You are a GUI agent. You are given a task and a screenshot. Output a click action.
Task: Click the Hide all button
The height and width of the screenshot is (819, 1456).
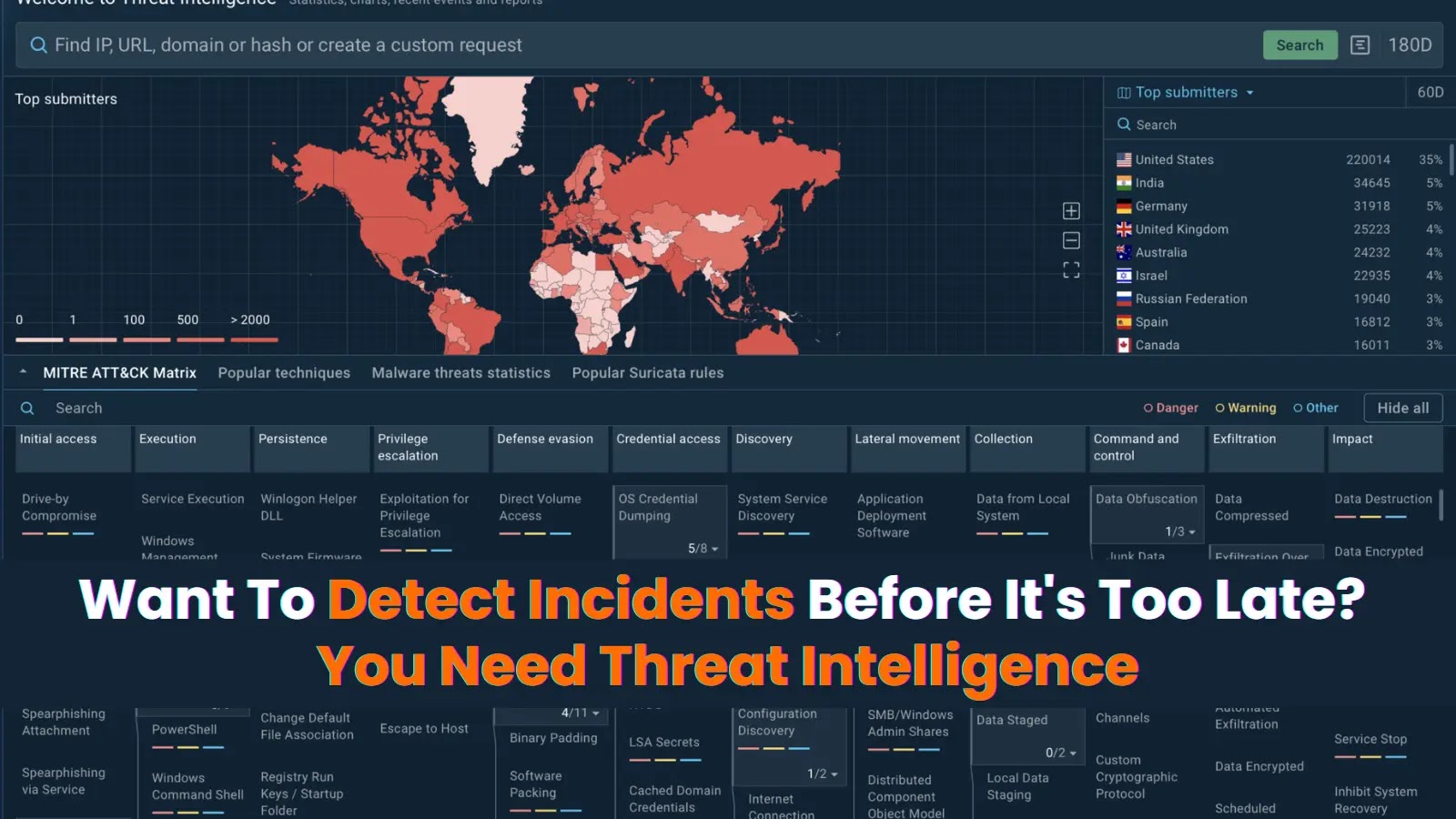(1402, 408)
